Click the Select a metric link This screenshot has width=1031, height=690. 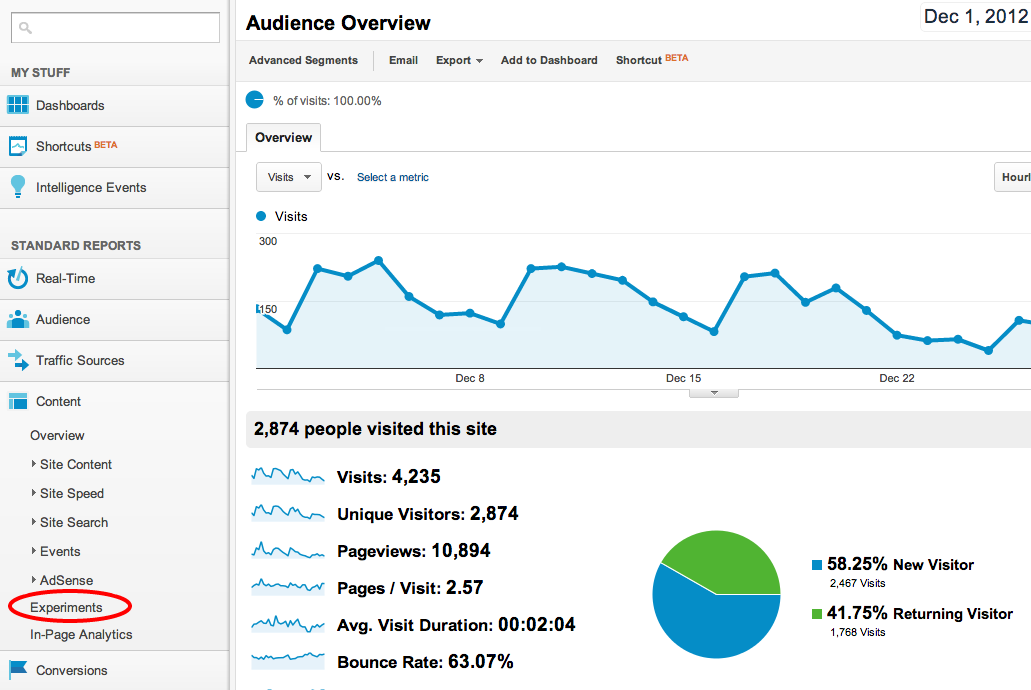[393, 177]
